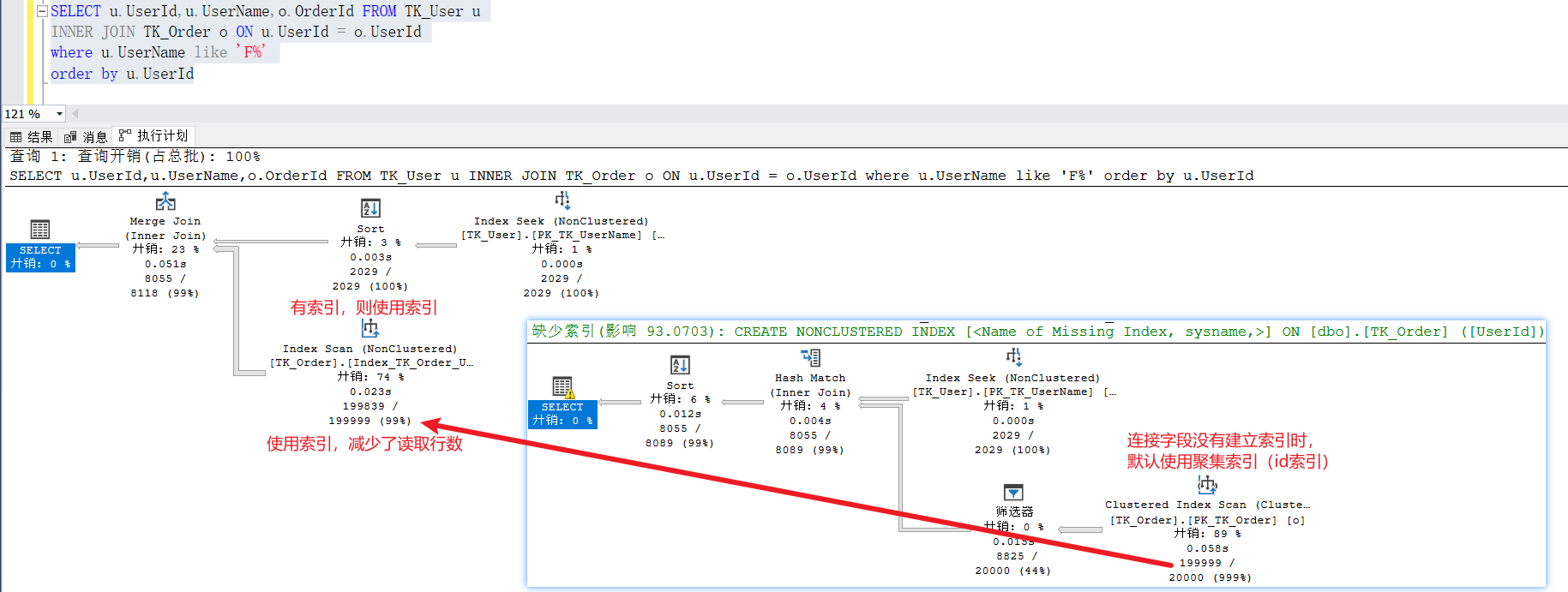1568x592 pixels.
Task: Select the Sort icon in the second plan
Action: (x=680, y=365)
